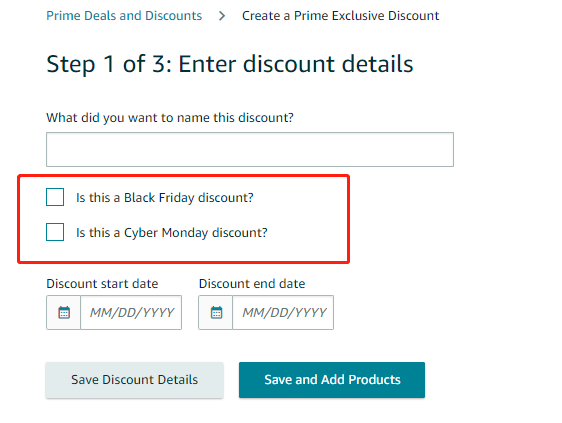Click the 'Enter discount details' heading text

(296, 64)
